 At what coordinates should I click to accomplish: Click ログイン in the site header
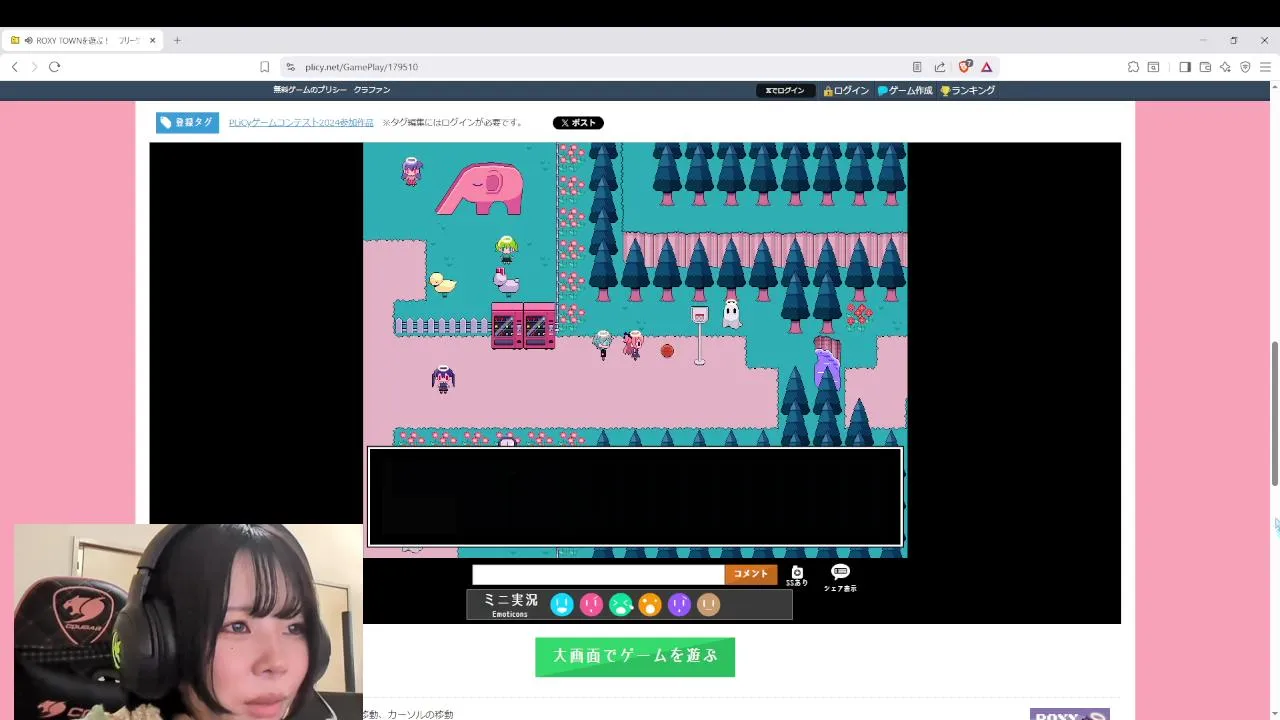[x=846, y=90]
